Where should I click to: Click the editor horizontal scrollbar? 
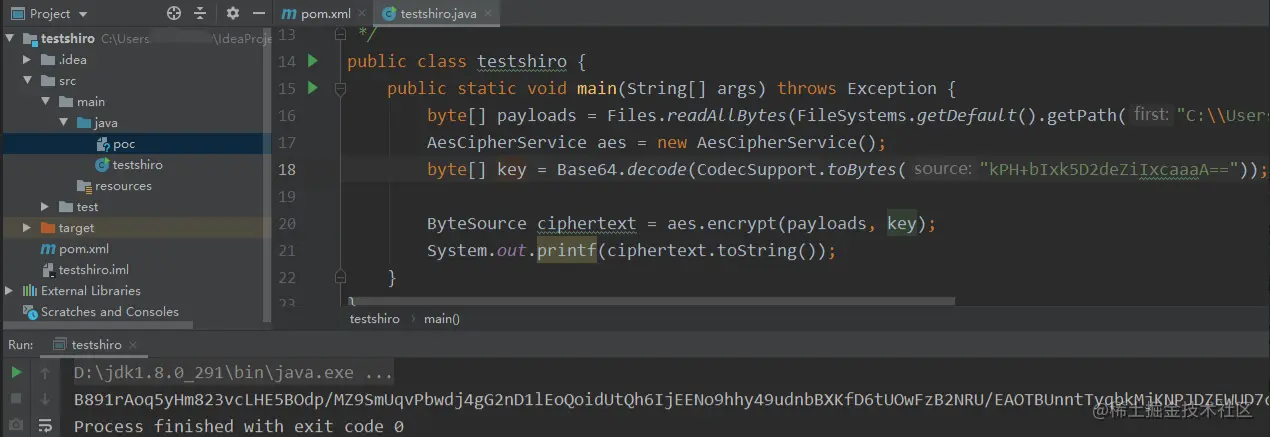point(650,300)
